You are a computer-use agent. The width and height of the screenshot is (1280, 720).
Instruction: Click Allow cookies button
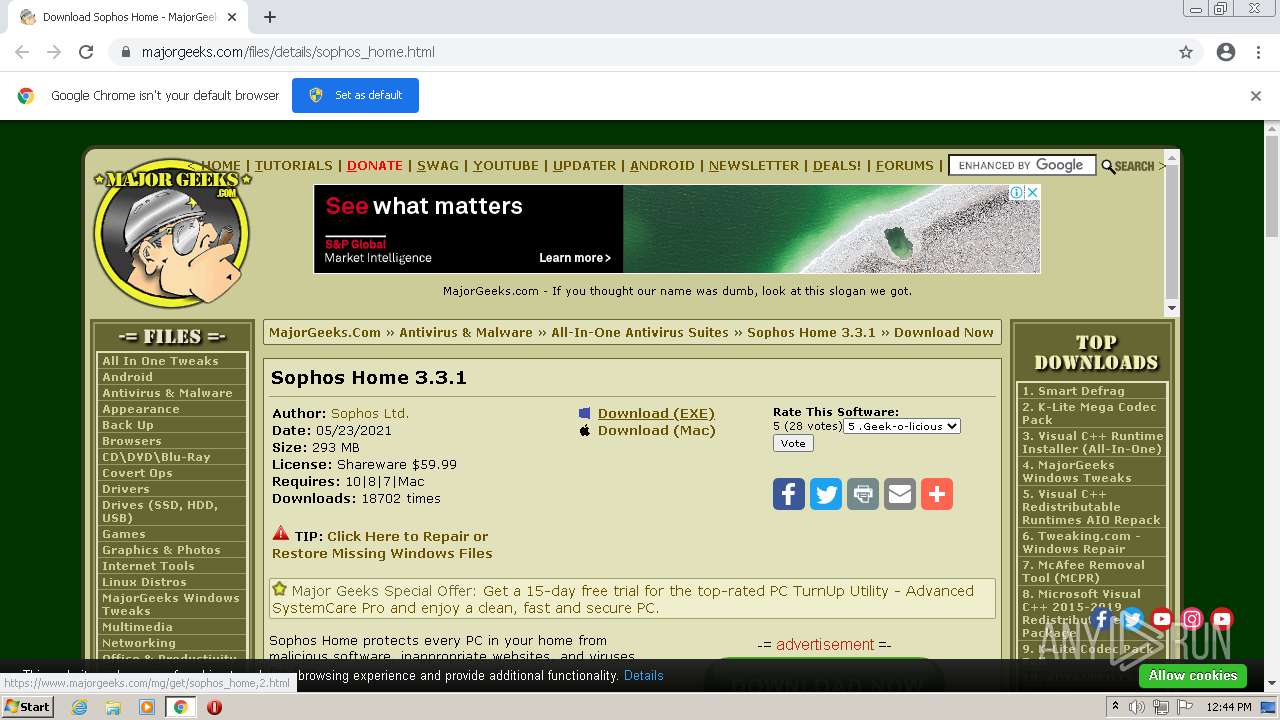1193,675
